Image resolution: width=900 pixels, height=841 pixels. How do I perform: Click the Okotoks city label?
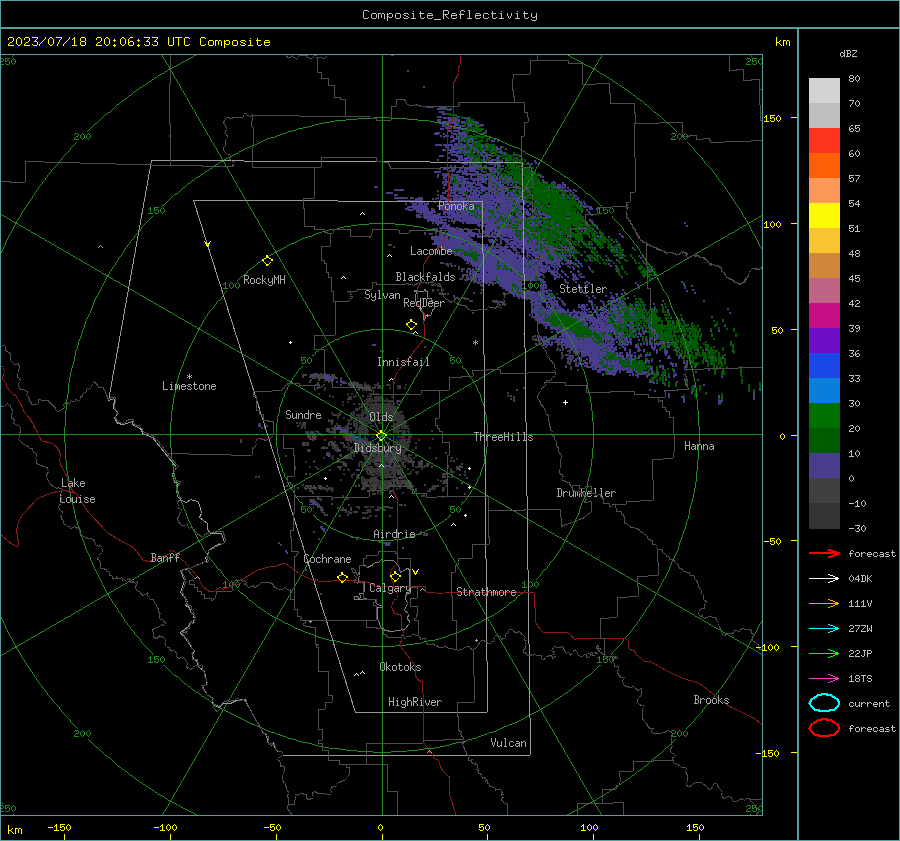pos(400,667)
